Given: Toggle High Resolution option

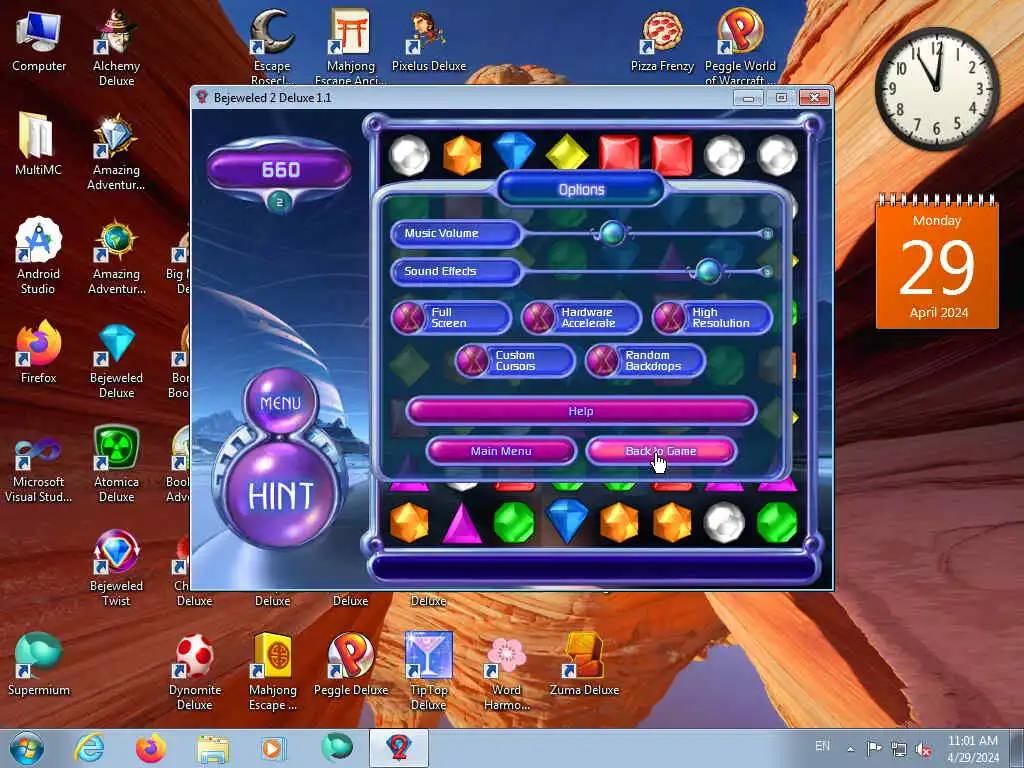Looking at the screenshot, I should pyautogui.click(x=712, y=317).
